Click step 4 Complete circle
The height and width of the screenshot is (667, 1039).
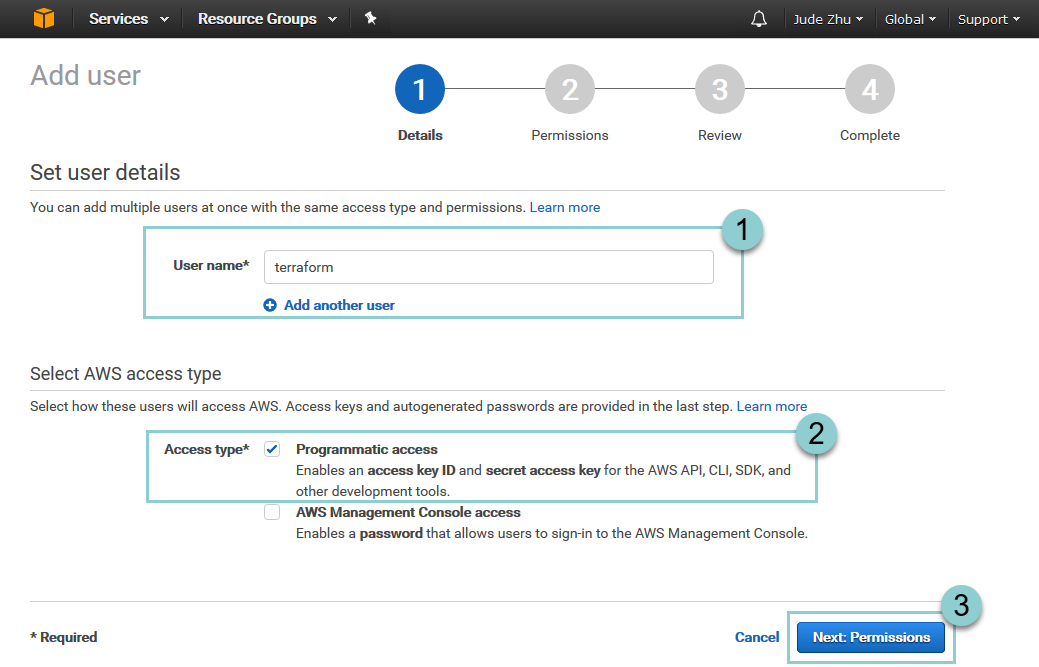pos(870,90)
